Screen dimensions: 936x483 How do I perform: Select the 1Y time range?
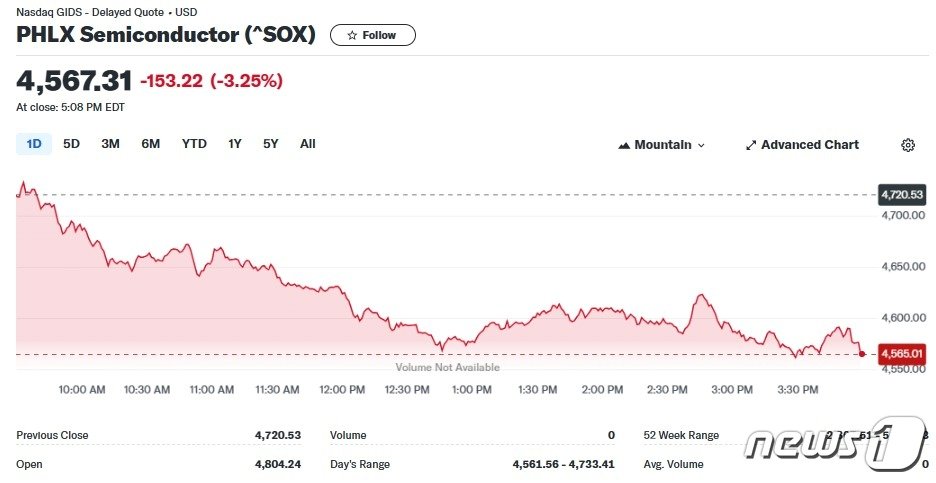235,144
